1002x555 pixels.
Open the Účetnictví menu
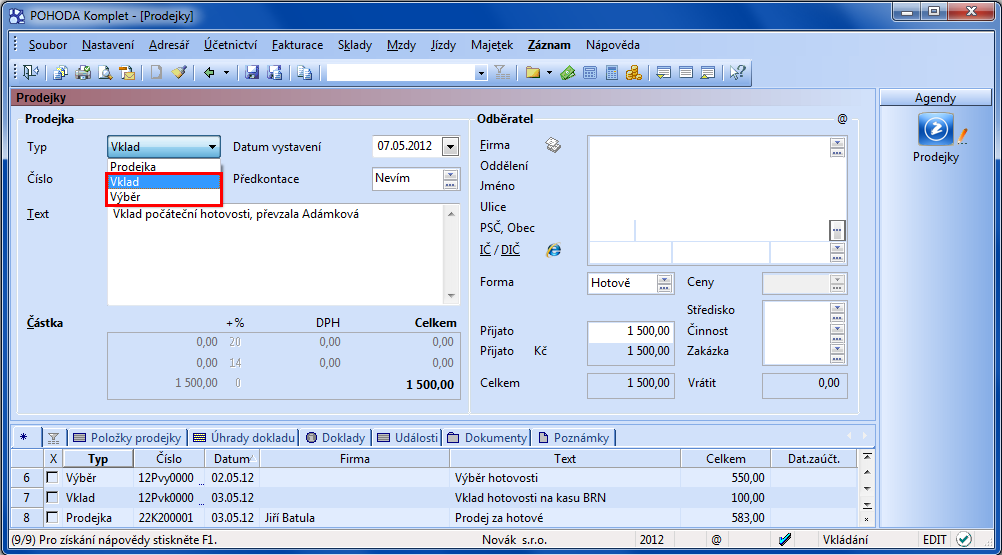[x=230, y=45]
